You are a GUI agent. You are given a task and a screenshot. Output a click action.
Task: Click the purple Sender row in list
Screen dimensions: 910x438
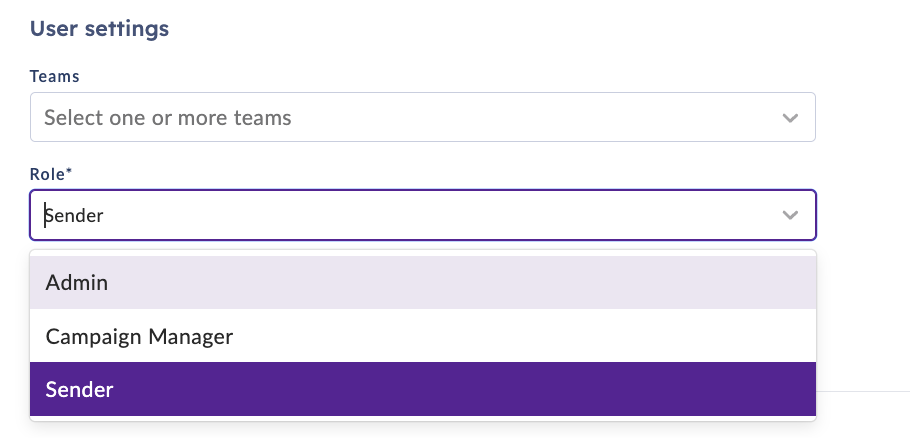pyautogui.click(x=423, y=389)
